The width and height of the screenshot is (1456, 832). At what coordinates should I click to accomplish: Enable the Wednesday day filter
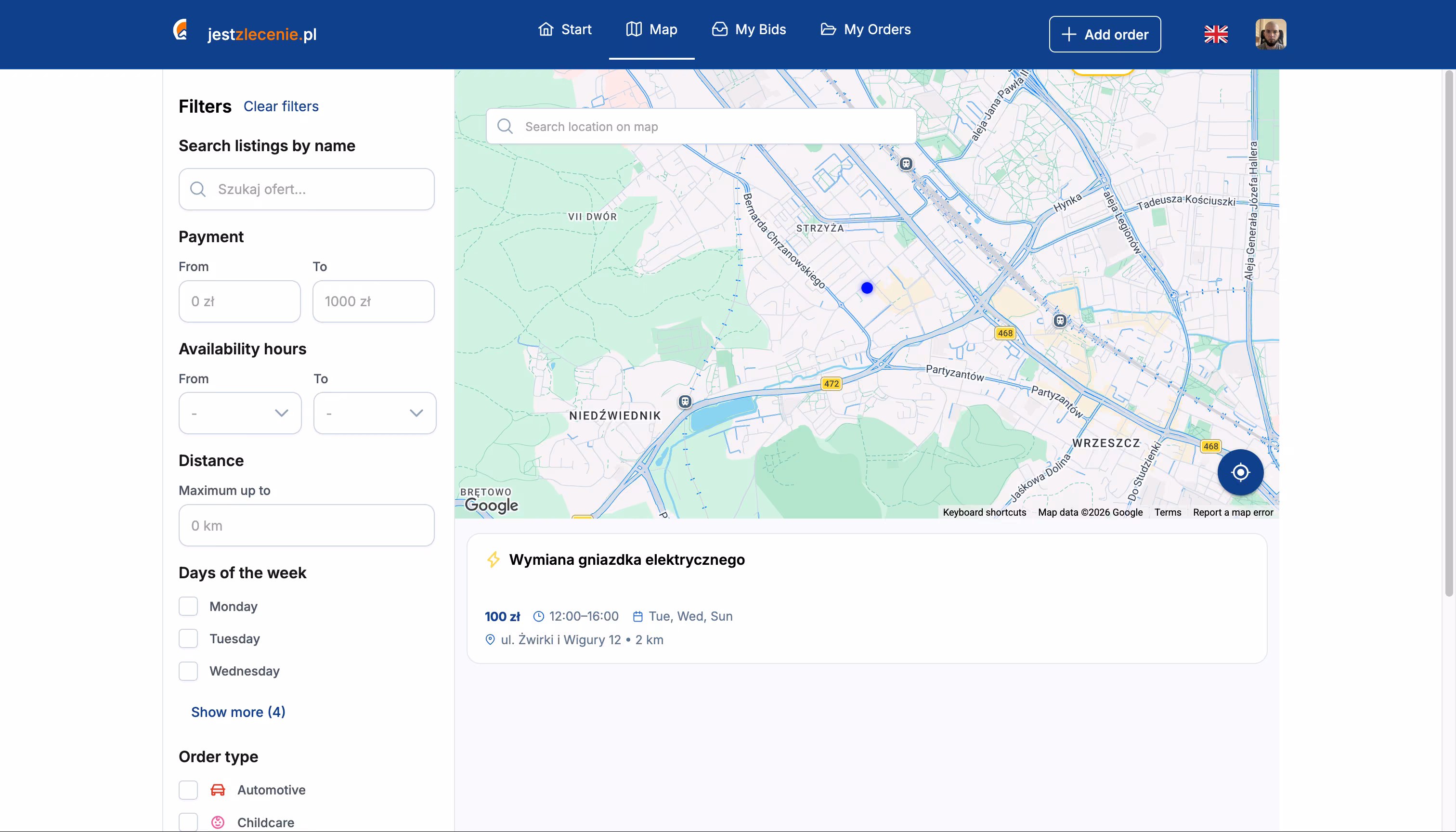click(x=188, y=671)
